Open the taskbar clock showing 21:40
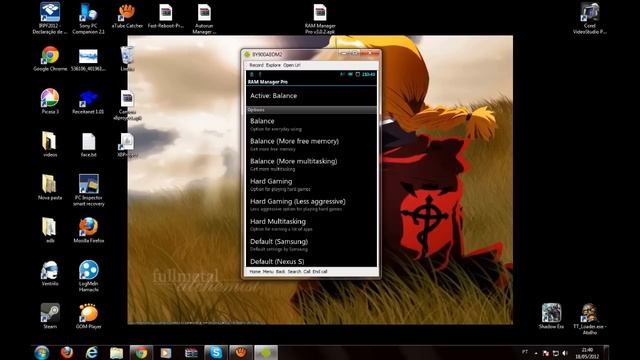 (x=587, y=353)
